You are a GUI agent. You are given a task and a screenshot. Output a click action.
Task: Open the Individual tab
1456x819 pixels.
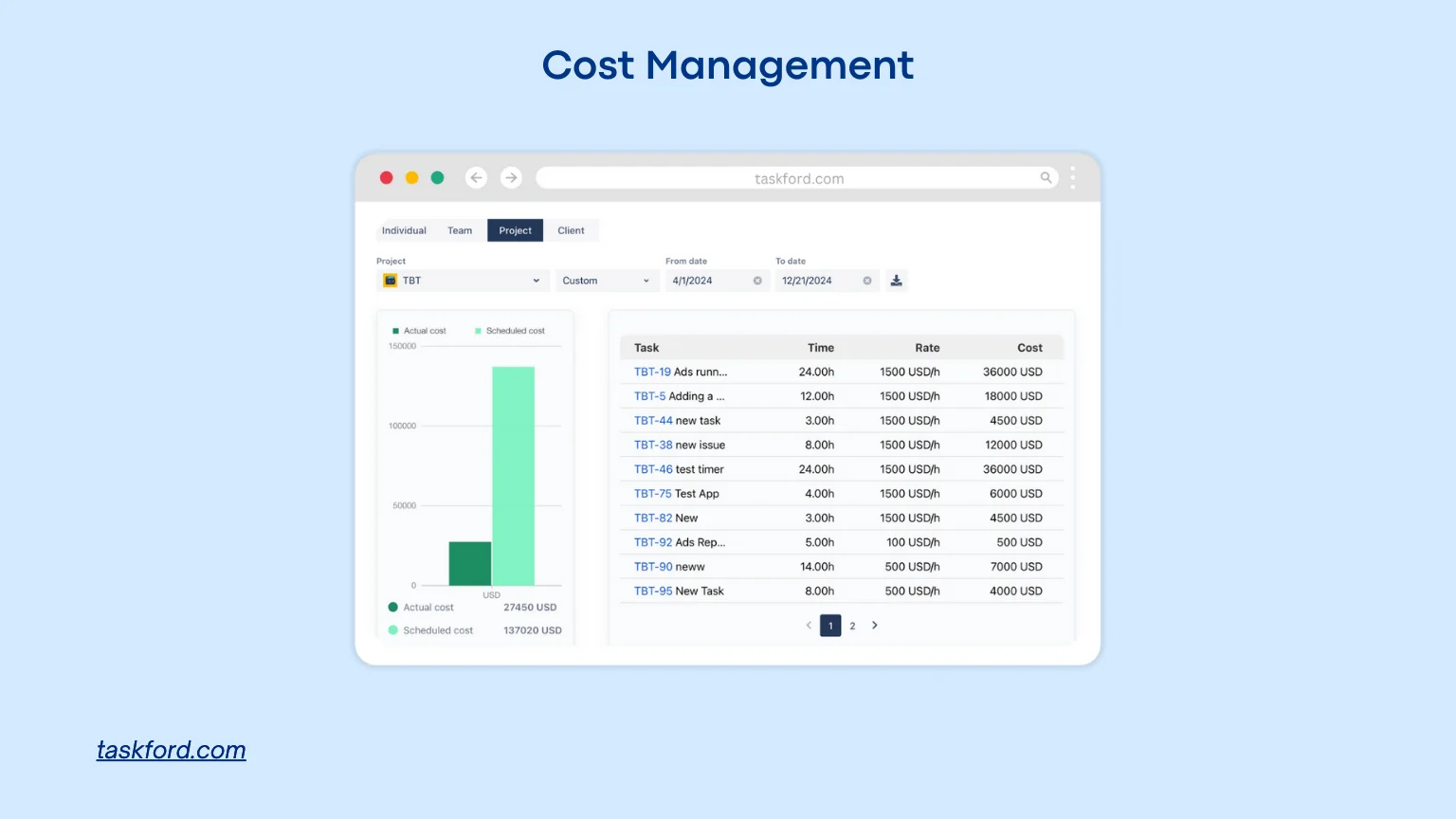pos(404,230)
